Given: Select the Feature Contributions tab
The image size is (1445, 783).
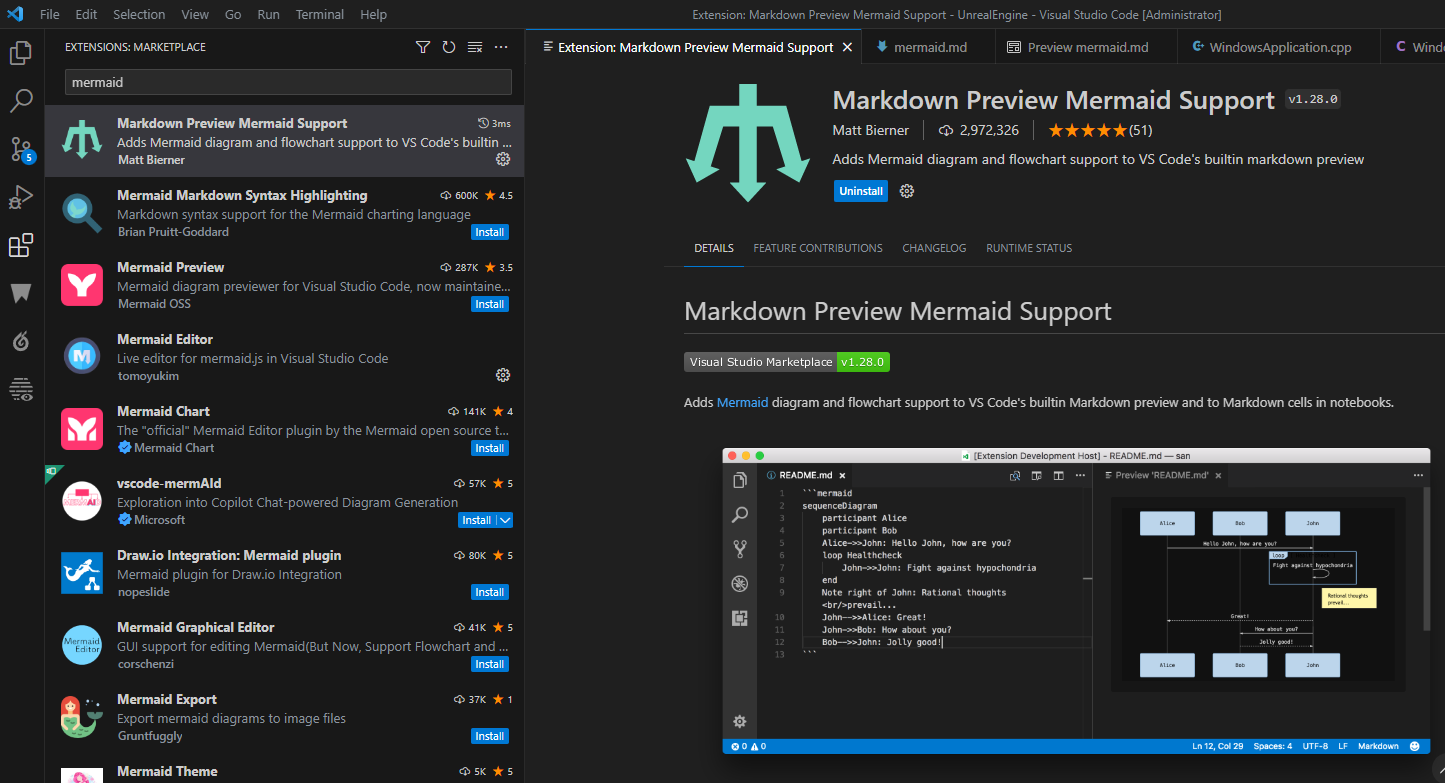Looking at the screenshot, I should pyautogui.click(x=818, y=248).
